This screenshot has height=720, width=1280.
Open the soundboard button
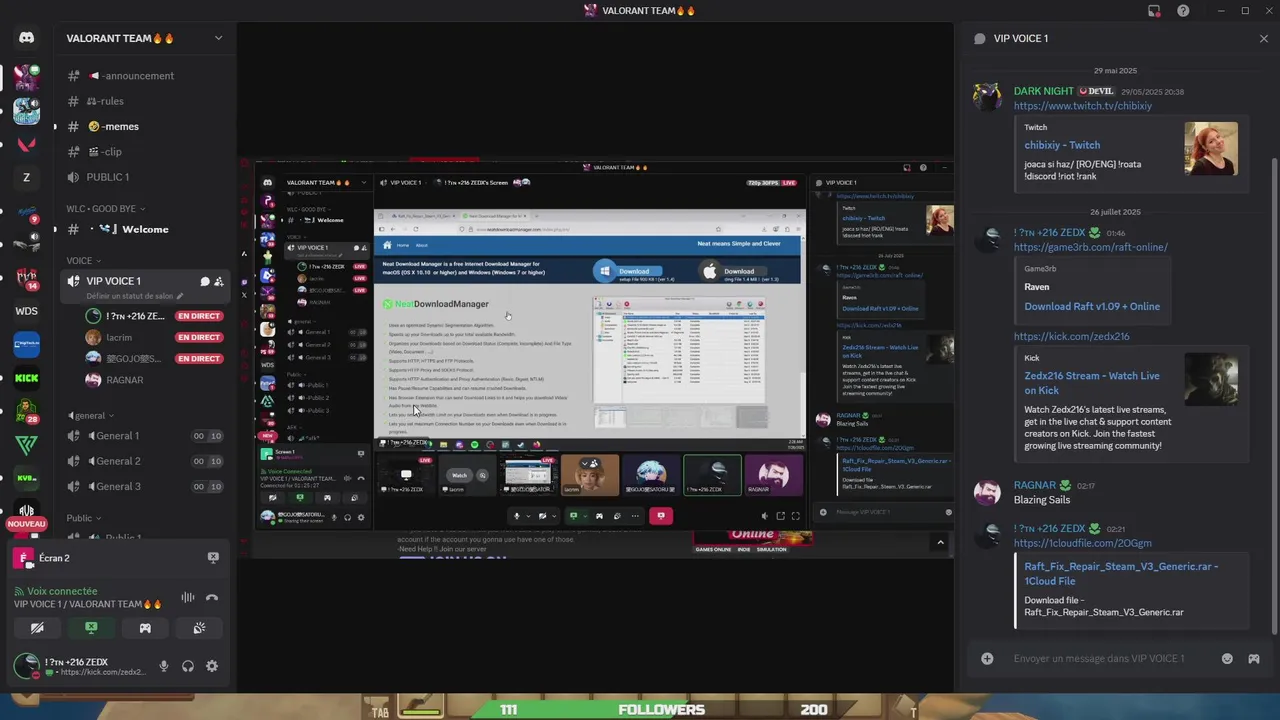click(199, 628)
